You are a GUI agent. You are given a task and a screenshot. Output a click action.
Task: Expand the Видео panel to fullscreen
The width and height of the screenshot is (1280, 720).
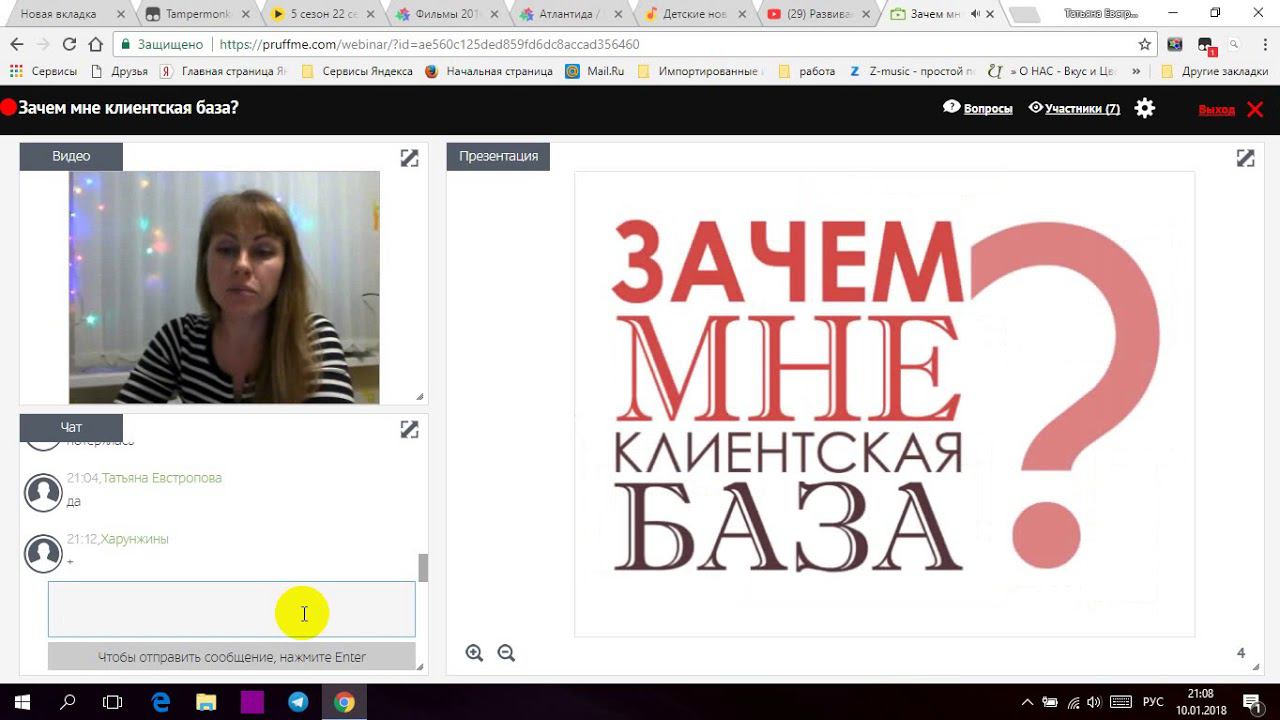point(409,157)
